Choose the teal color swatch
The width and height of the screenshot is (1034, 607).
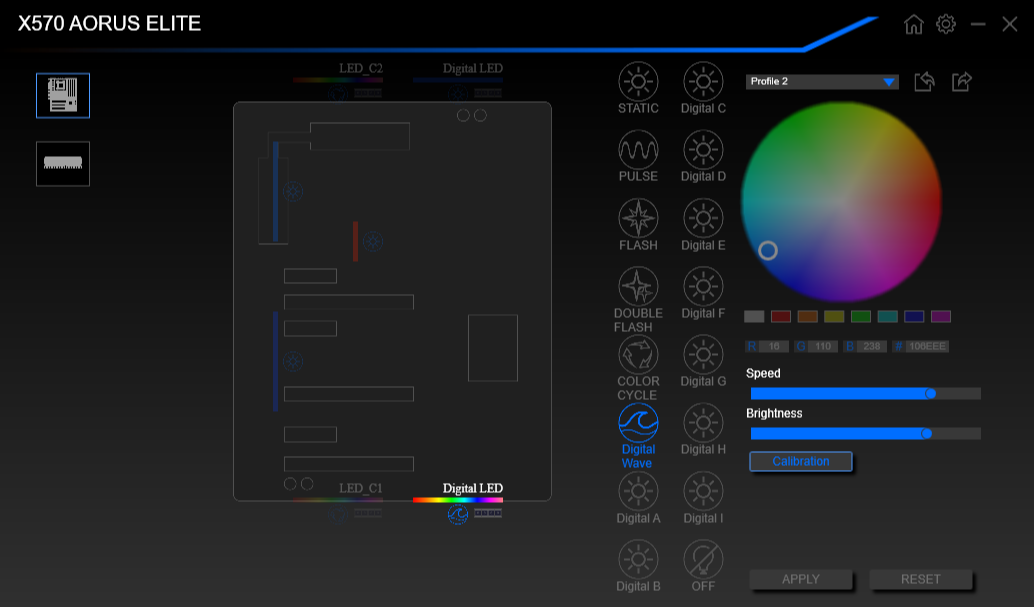pyautogui.click(x=888, y=317)
